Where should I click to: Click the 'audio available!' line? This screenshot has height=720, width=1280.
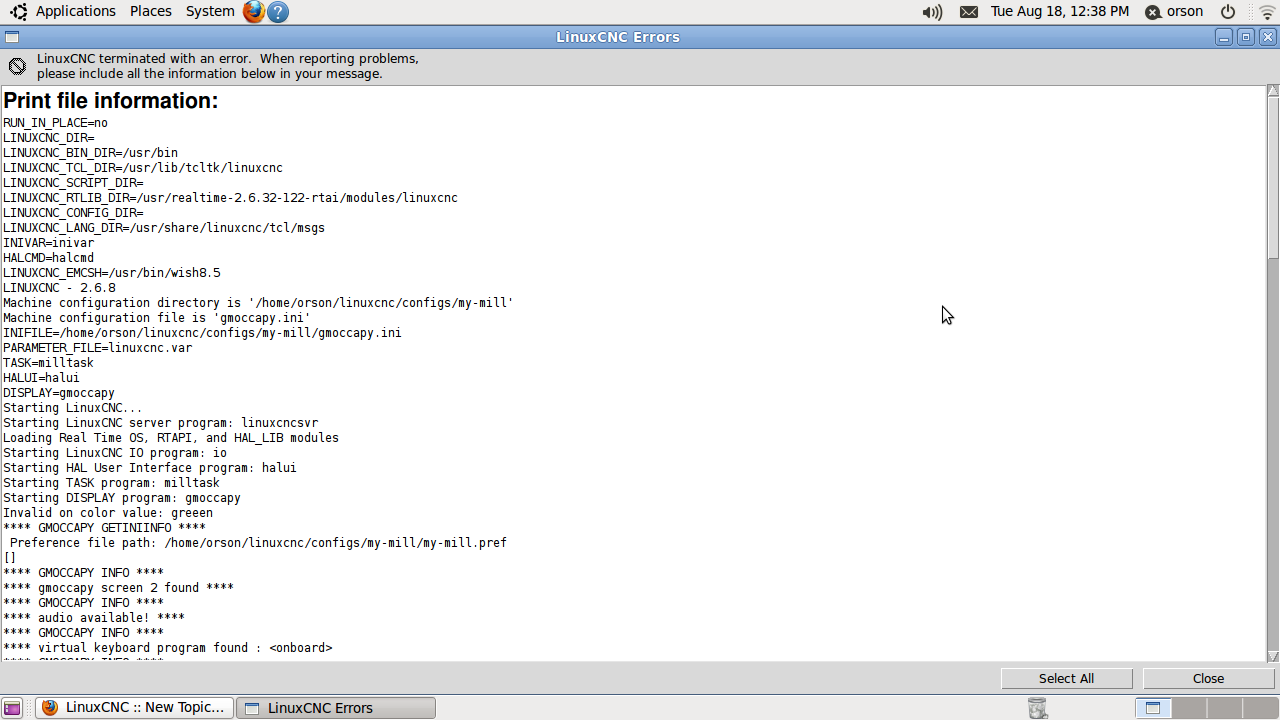[94, 618]
